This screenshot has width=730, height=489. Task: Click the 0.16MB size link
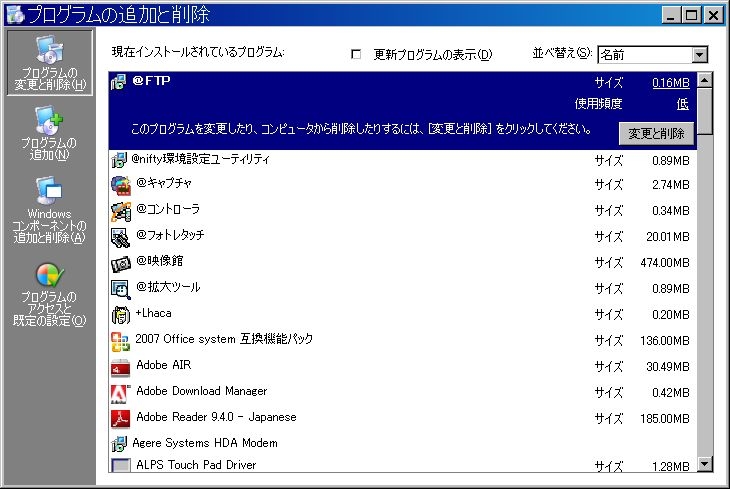point(670,83)
